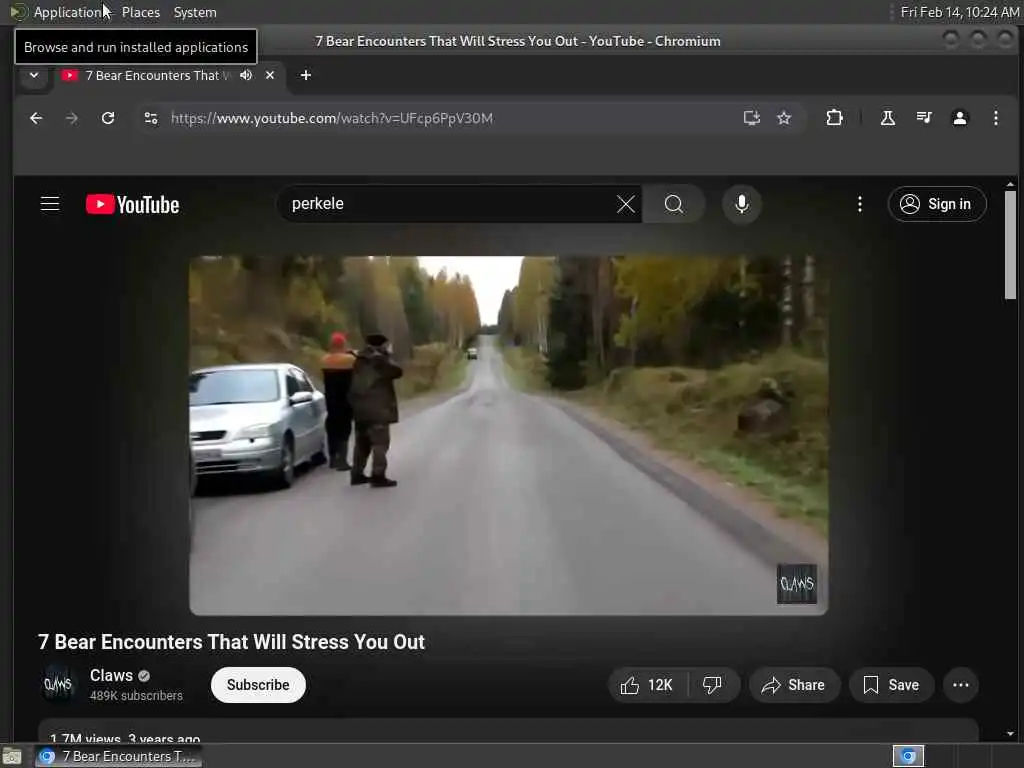Viewport: 1024px width, 768px height.
Task: Open the Places menu
Action: point(140,12)
